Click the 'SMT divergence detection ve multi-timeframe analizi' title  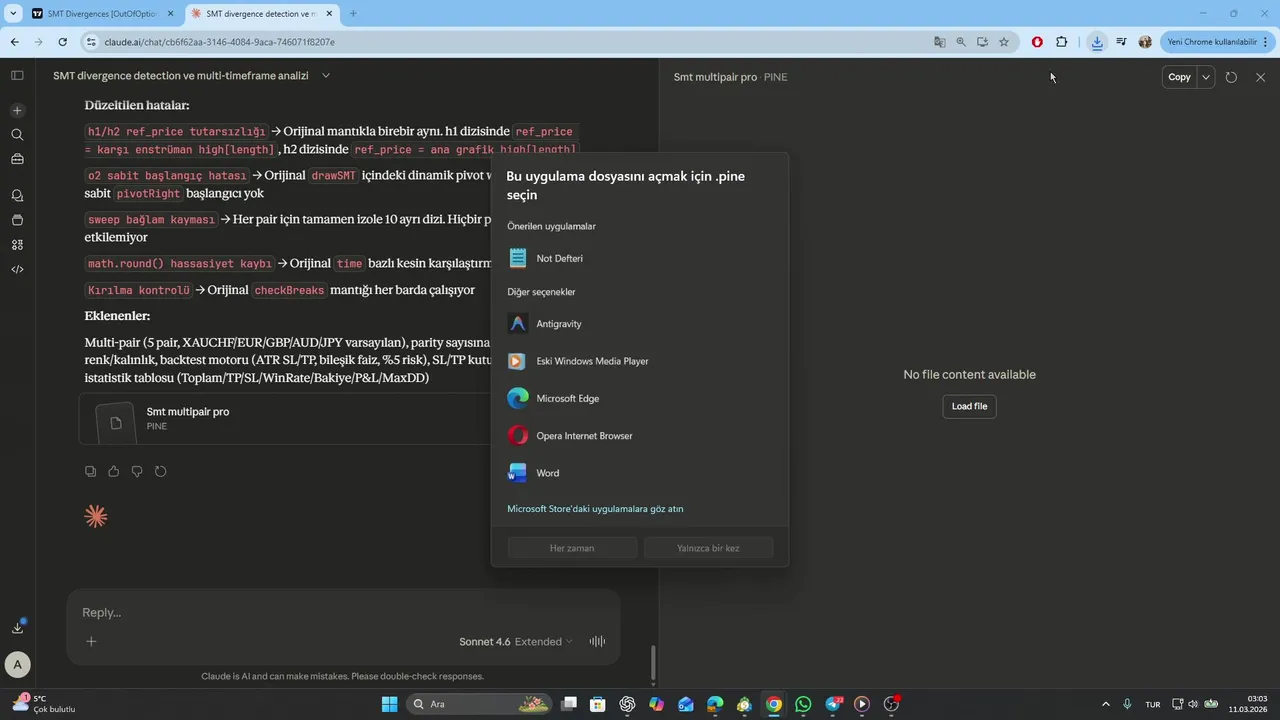point(181,76)
